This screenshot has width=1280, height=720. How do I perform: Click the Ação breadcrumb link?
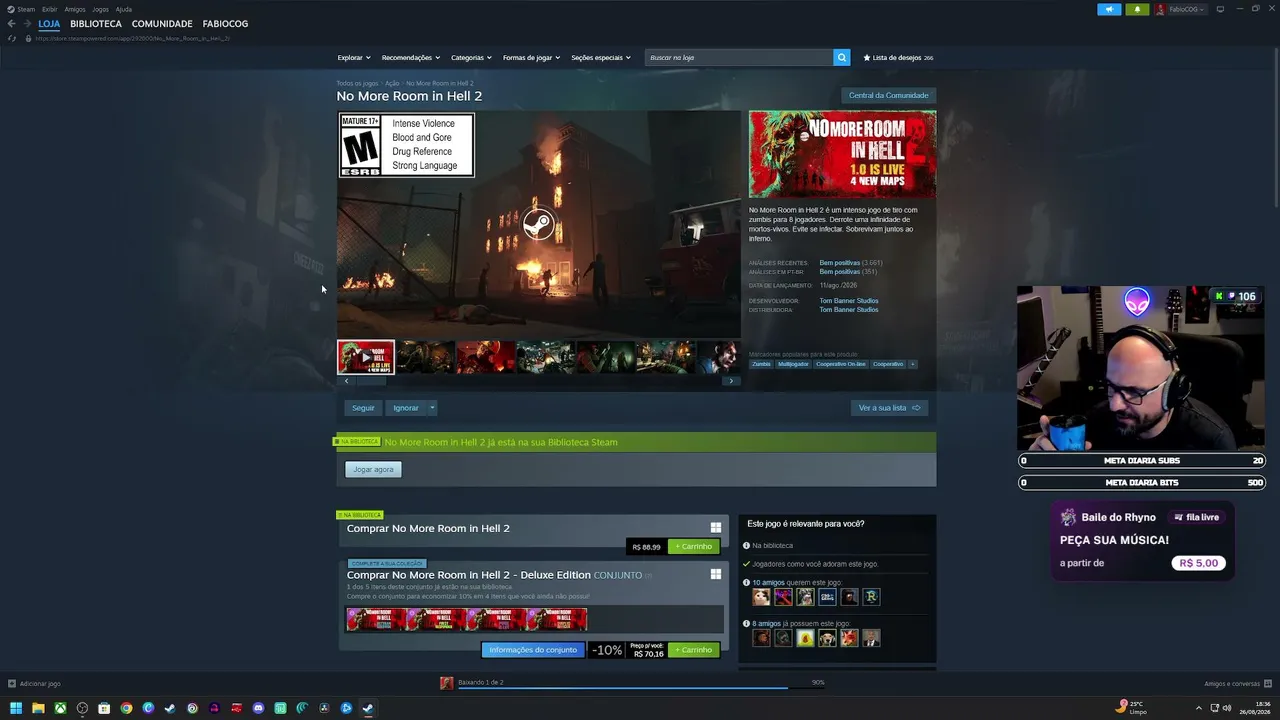[x=392, y=83]
